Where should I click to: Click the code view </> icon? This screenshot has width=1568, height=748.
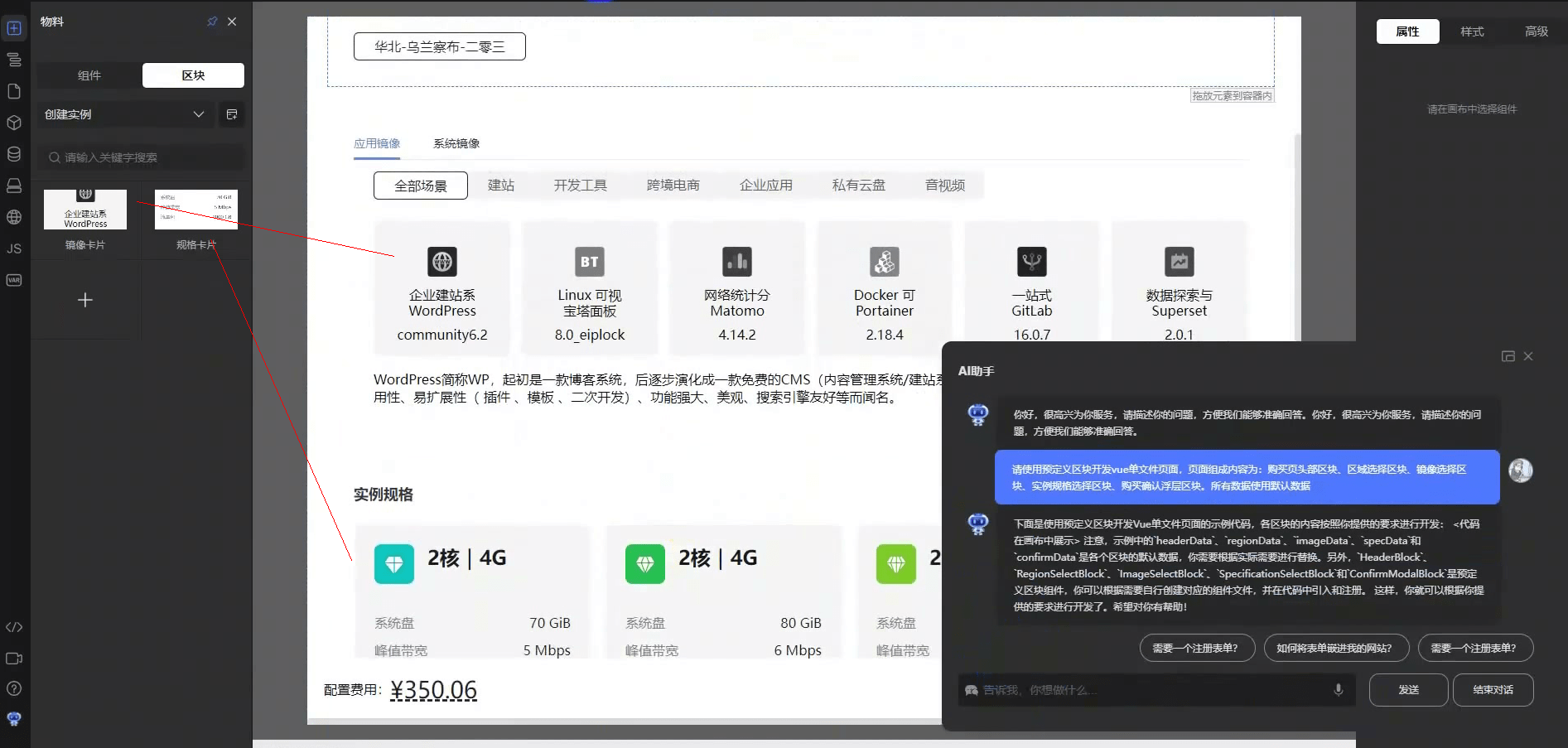pyautogui.click(x=13, y=627)
